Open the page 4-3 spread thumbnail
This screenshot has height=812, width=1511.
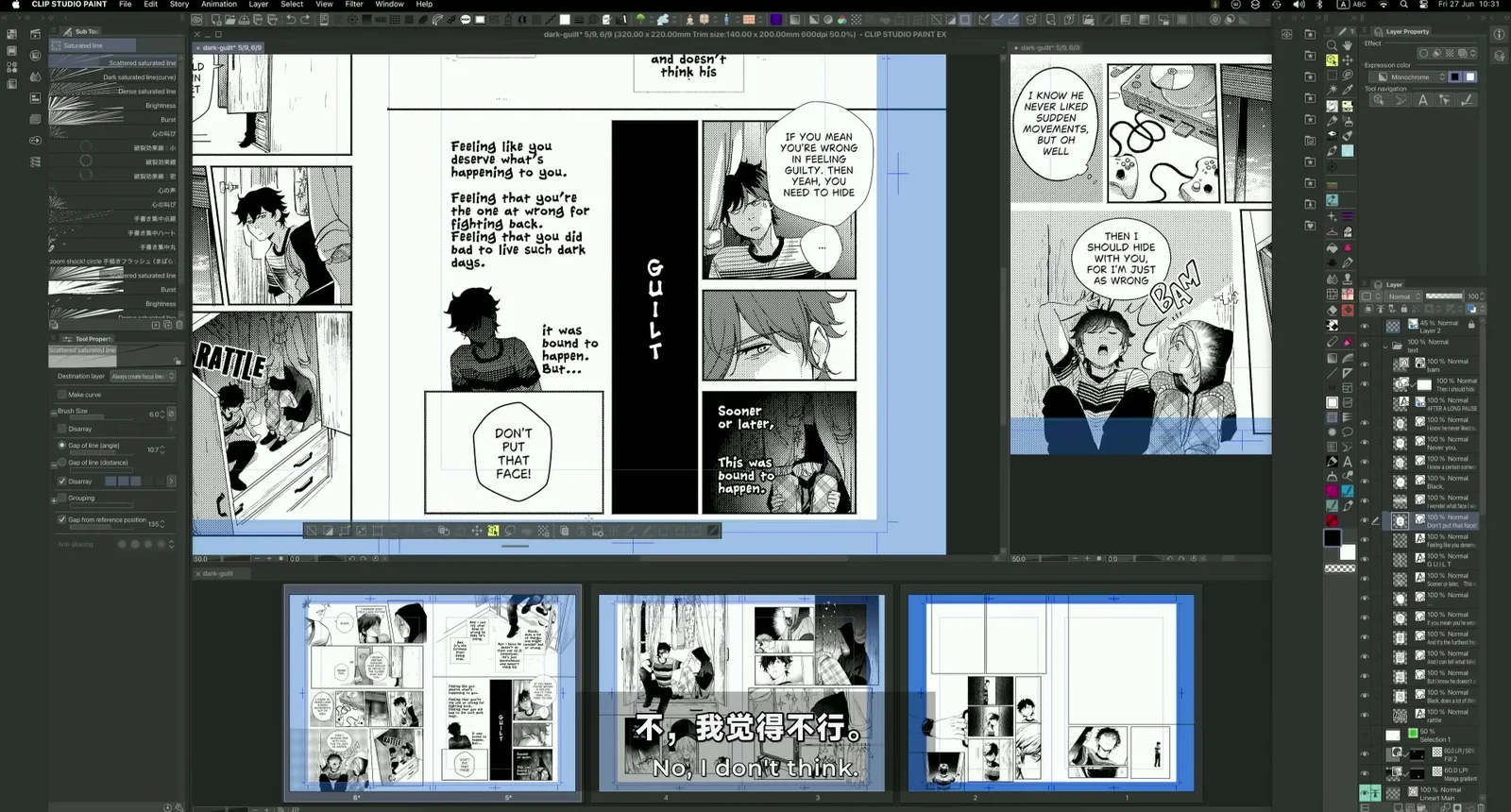pos(742,692)
